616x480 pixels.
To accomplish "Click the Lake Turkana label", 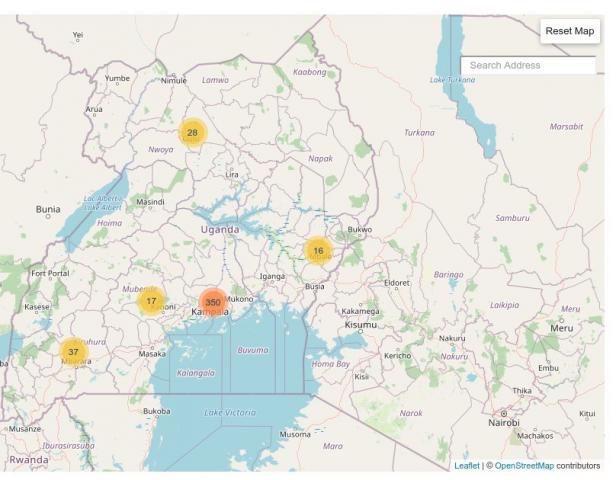I will [452, 80].
